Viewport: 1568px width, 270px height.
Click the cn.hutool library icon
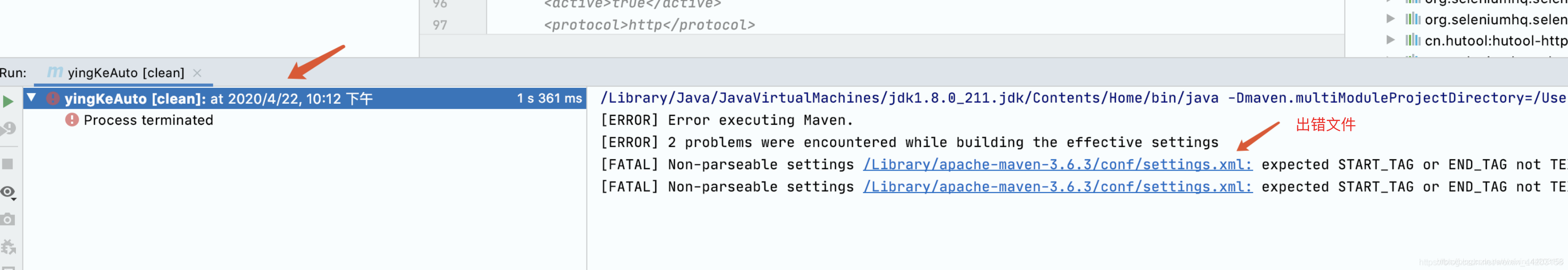(1413, 41)
